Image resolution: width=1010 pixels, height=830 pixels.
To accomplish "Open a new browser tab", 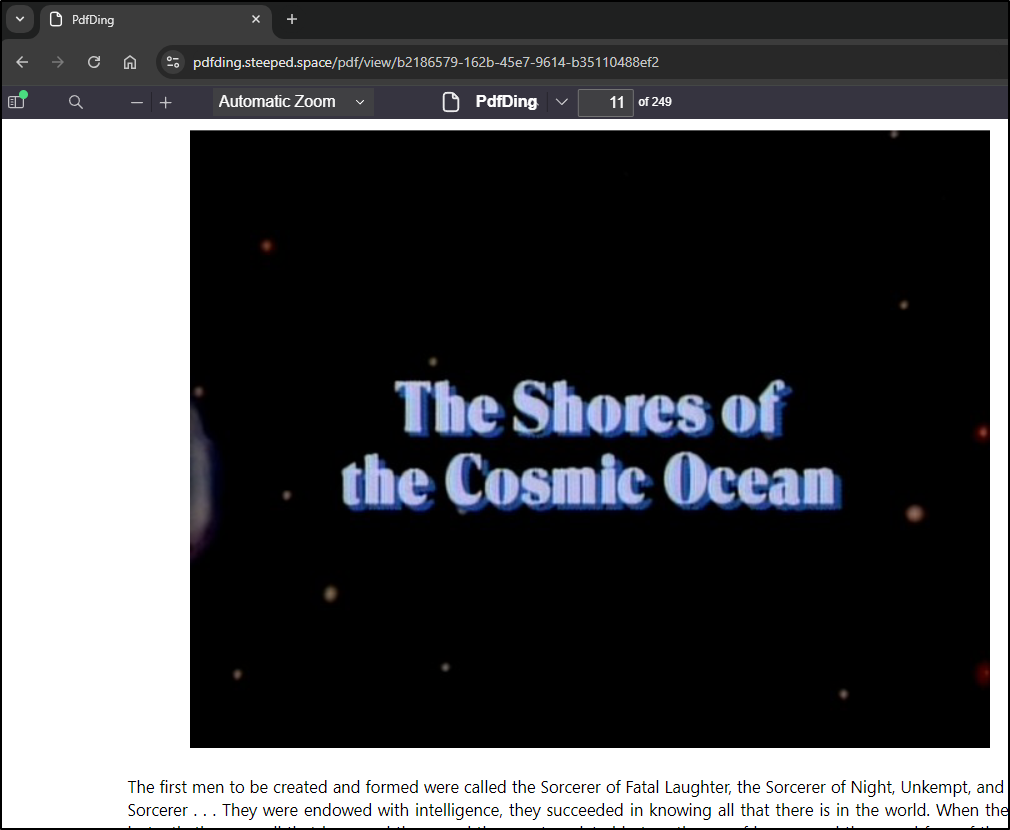I will click(292, 19).
